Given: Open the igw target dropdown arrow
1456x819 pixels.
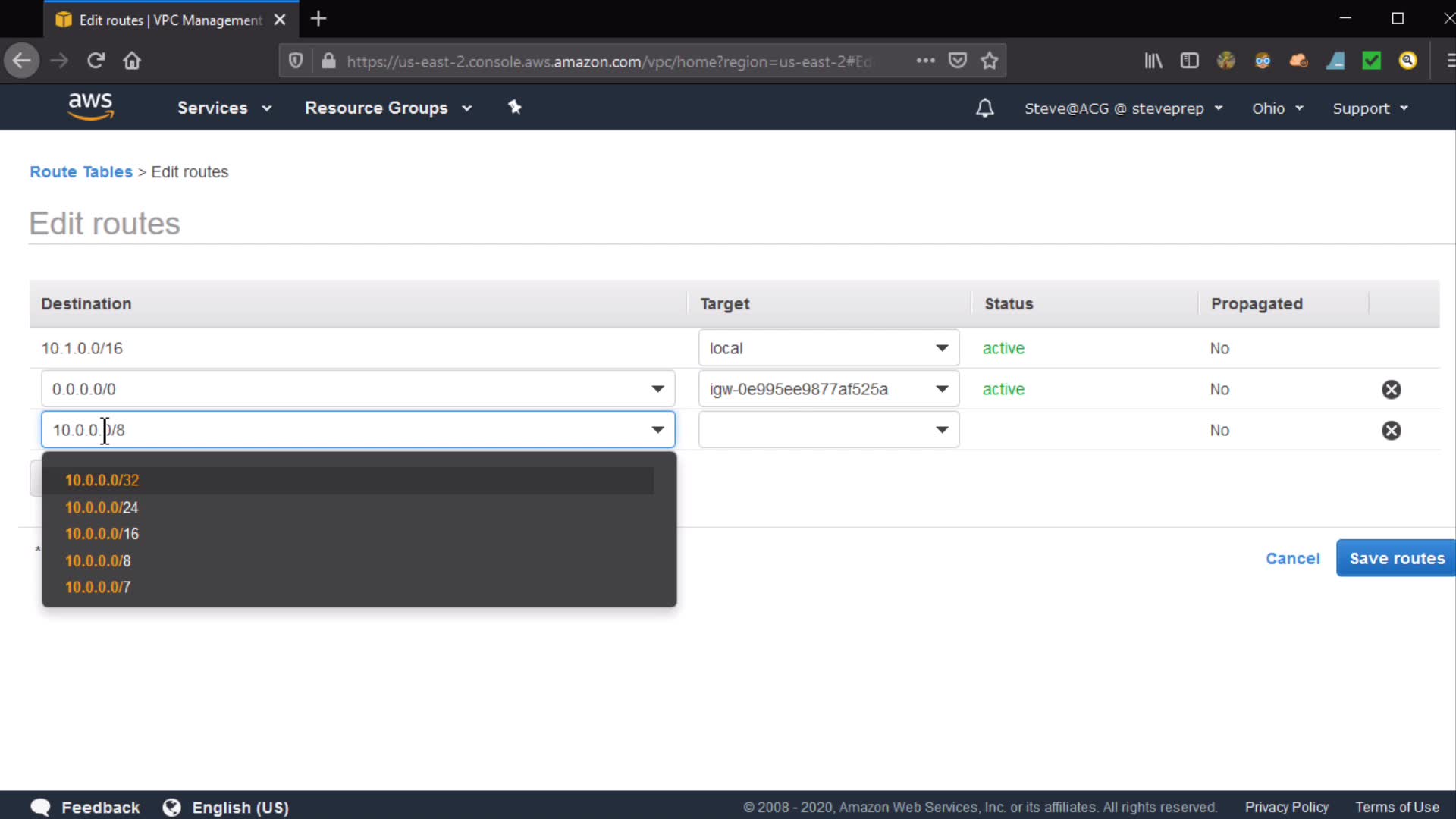Looking at the screenshot, I should 942,389.
